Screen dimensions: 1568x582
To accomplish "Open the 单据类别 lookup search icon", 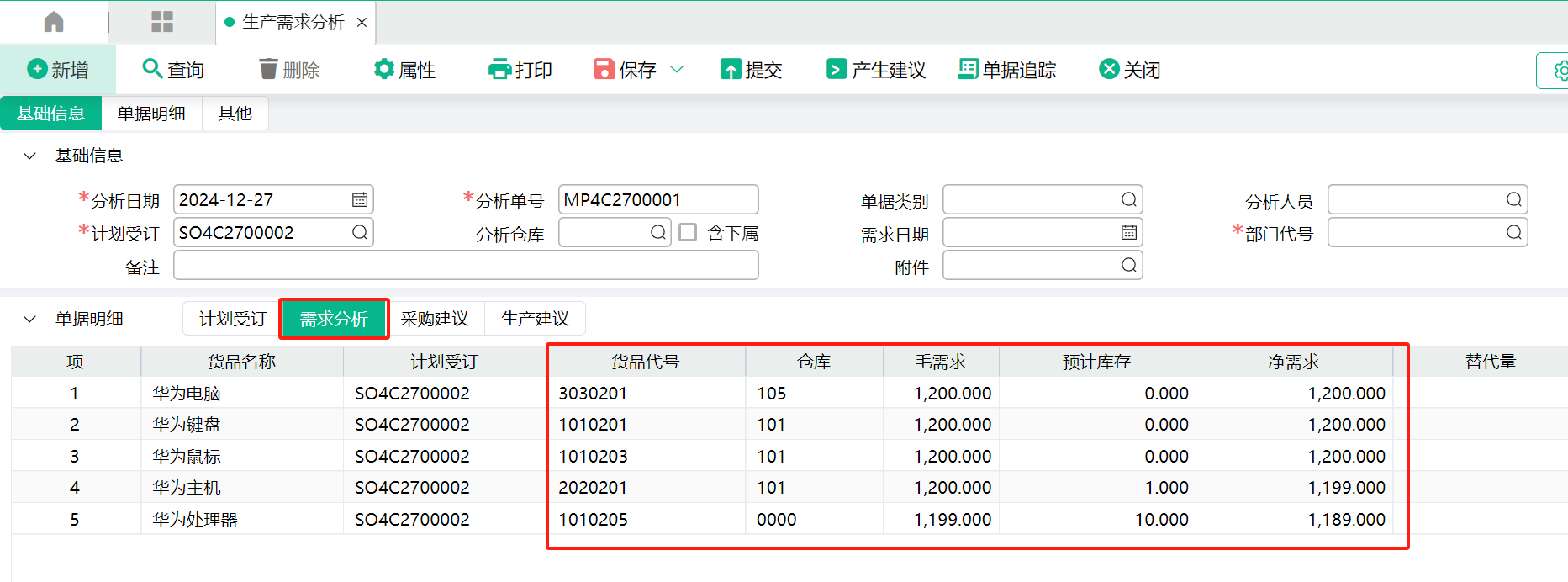I will [1129, 199].
